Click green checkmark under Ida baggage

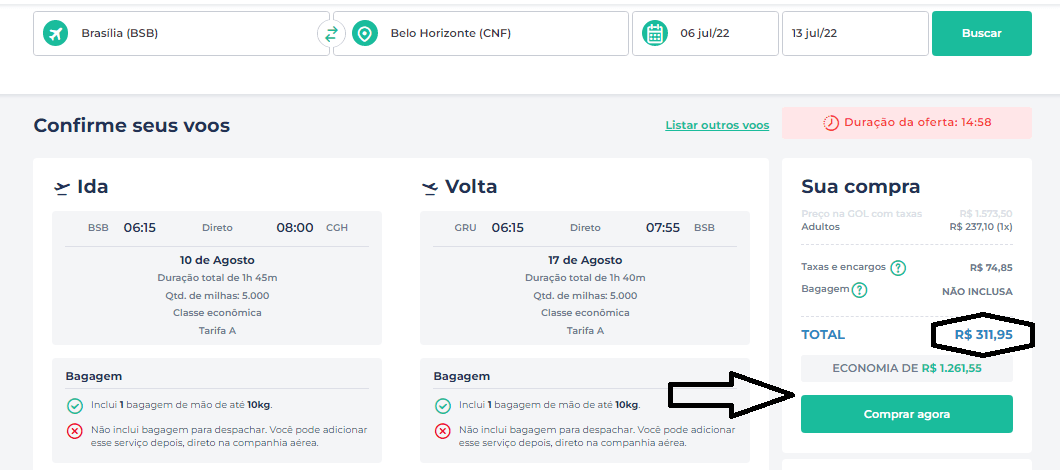point(74,406)
